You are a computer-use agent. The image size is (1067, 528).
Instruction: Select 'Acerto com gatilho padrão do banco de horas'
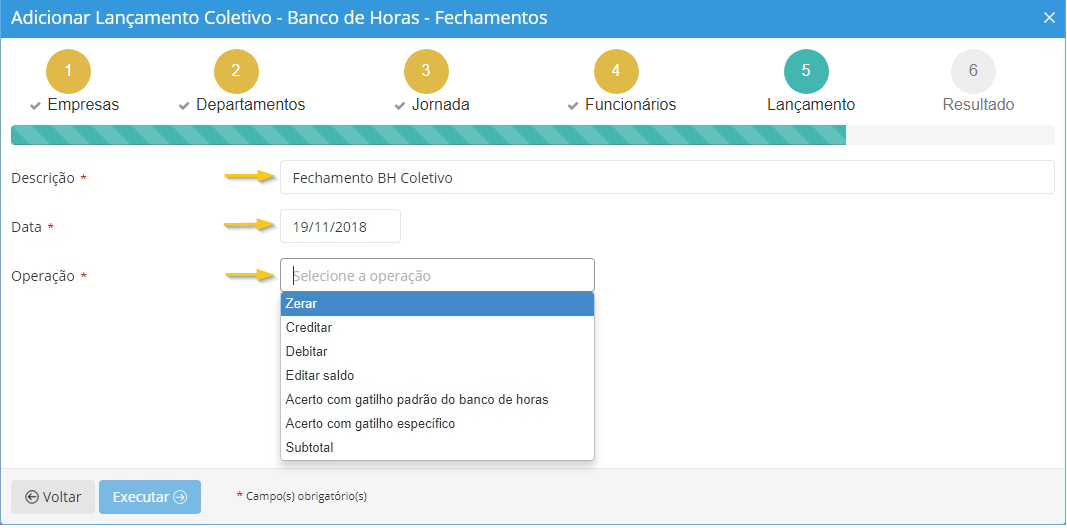click(437, 400)
